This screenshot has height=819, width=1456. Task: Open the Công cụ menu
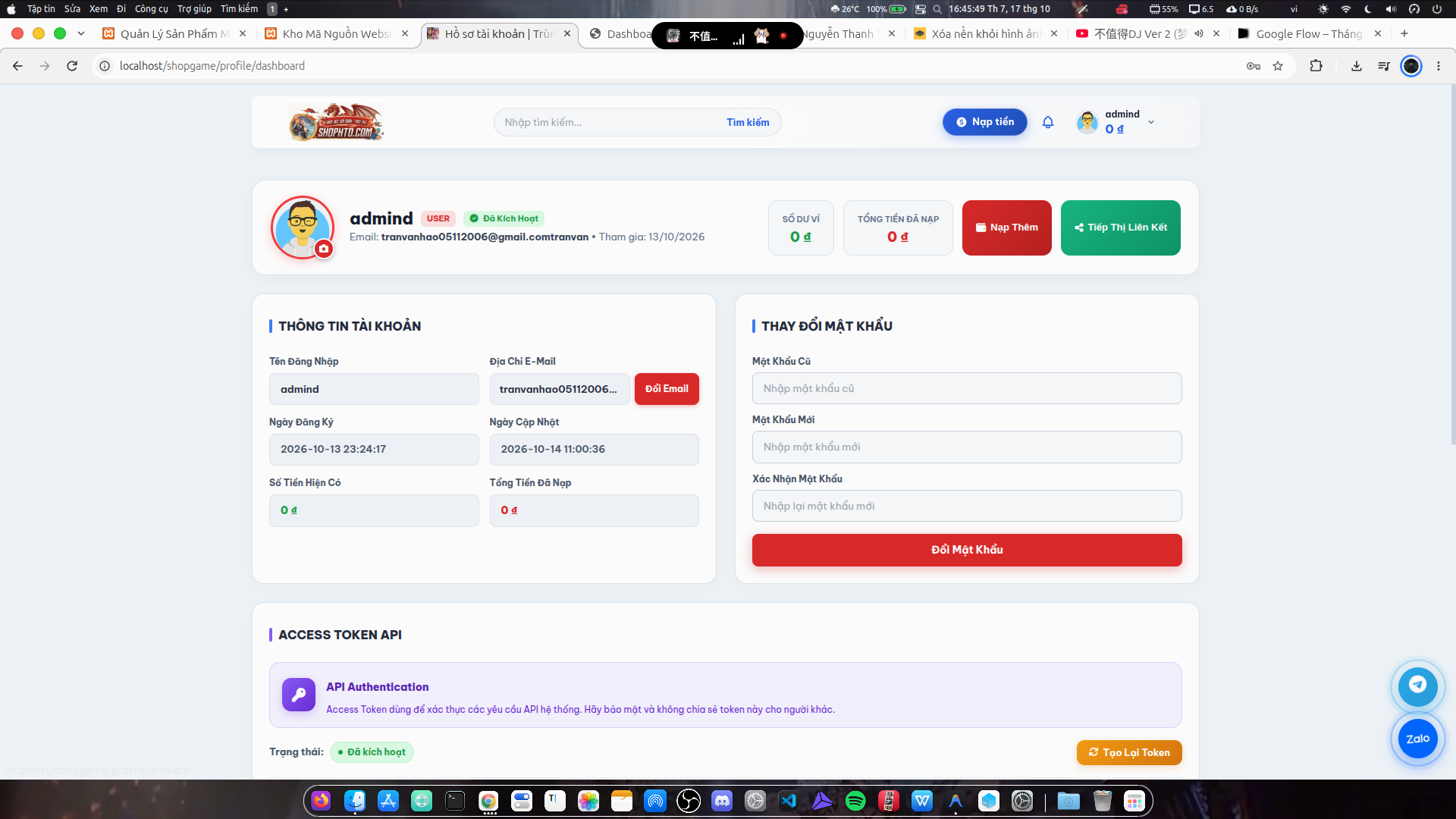point(152,9)
